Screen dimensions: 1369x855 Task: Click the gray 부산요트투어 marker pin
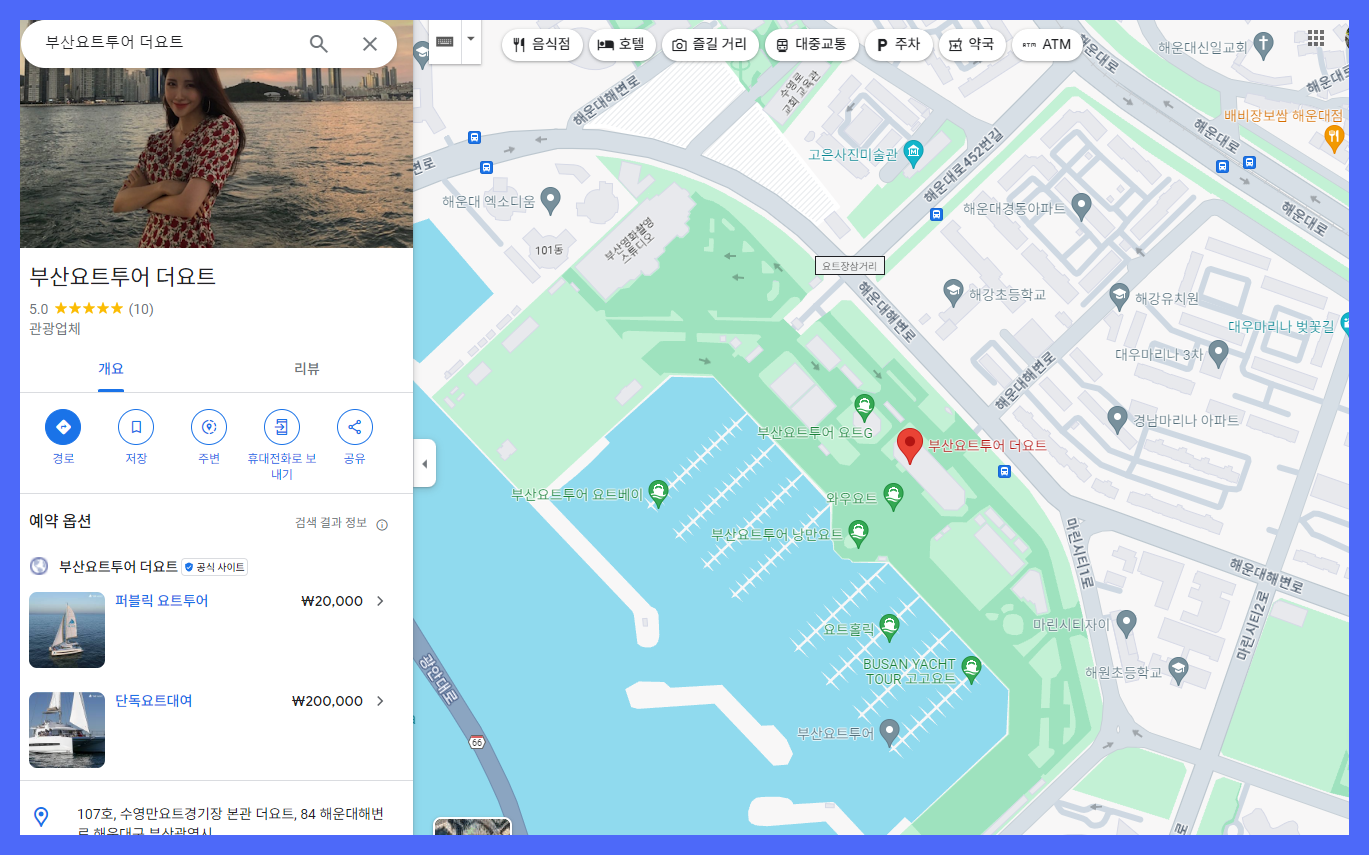pyautogui.click(x=888, y=732)
